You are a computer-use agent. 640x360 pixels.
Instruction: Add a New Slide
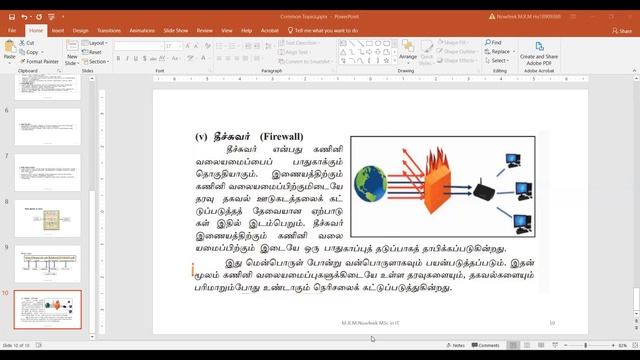(x=72, y=53)
